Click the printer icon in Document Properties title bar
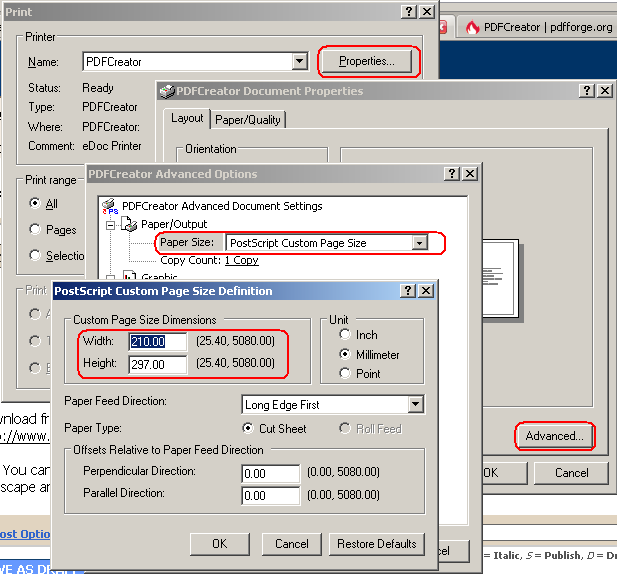The image size is (617, 574). point(167,91)
